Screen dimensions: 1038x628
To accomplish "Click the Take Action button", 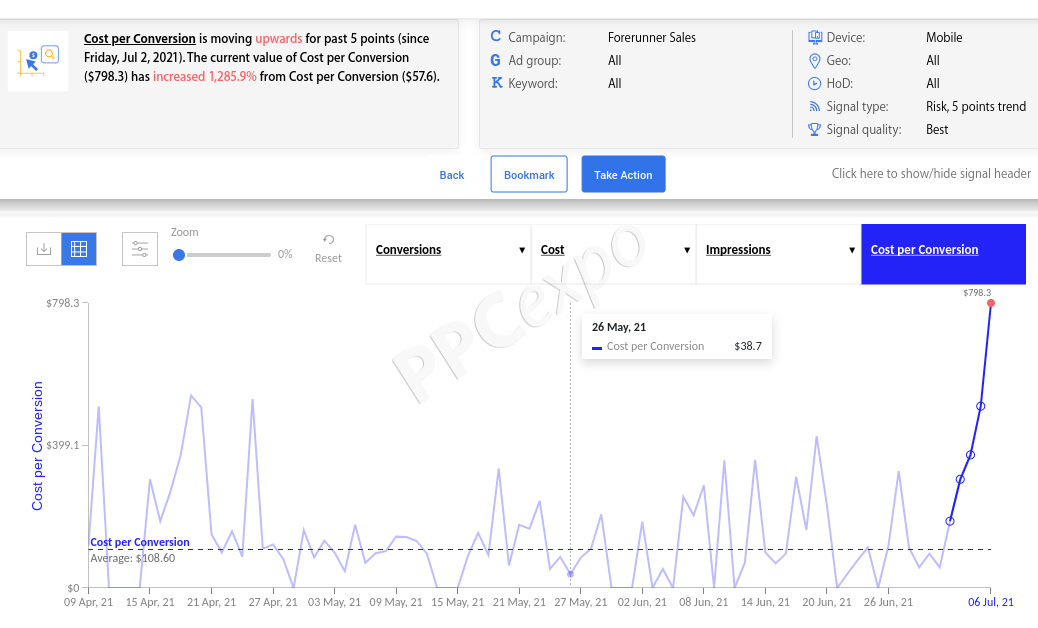I will click(x=623, y=175).
